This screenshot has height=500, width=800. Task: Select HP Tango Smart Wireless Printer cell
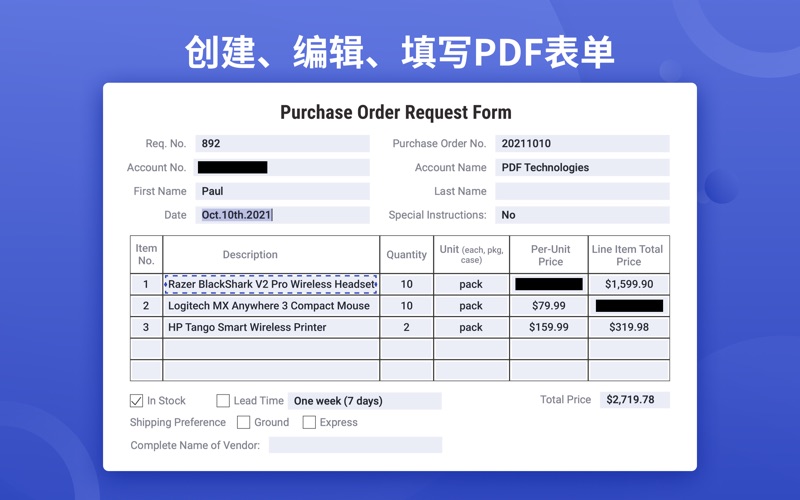tap(271, 327)
